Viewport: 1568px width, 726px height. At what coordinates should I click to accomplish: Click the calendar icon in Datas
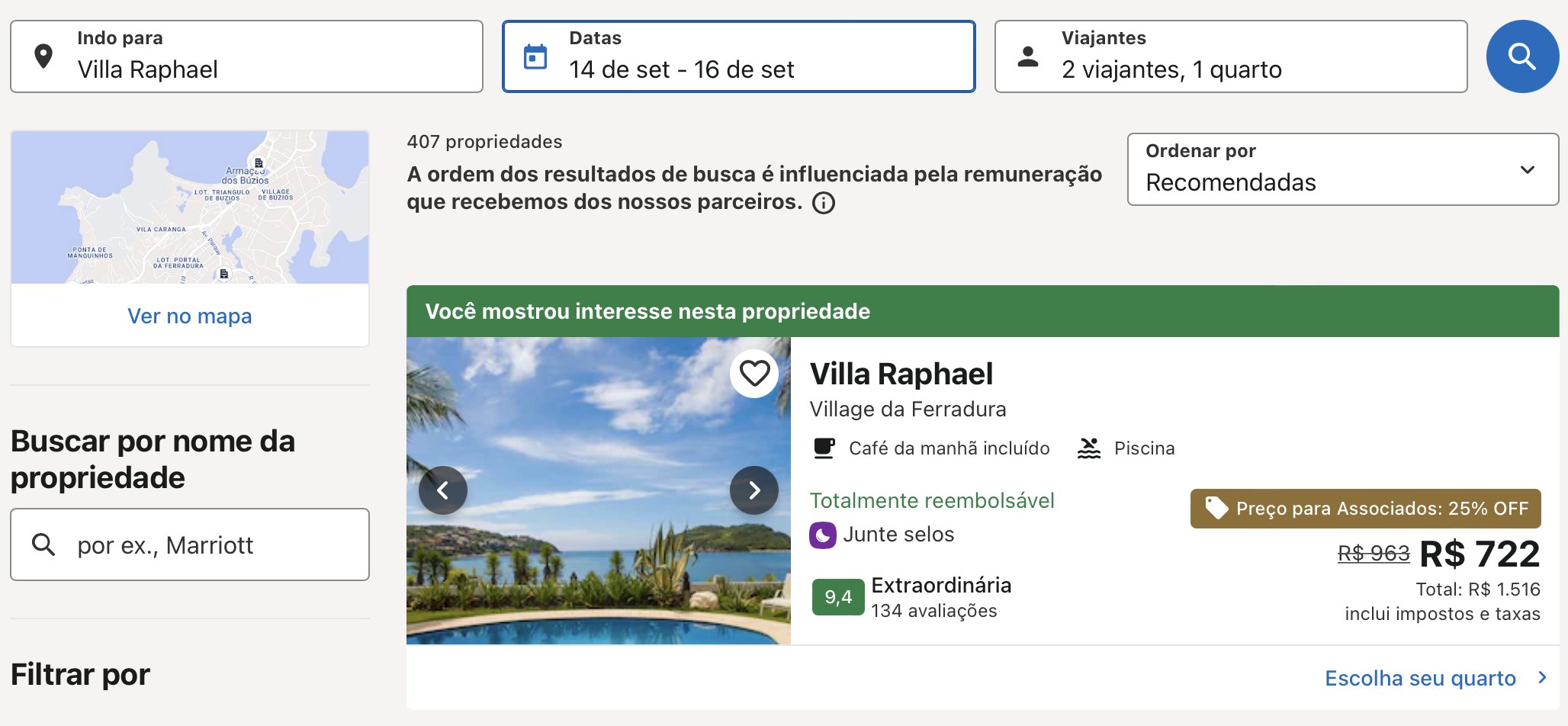coord(535,56)
